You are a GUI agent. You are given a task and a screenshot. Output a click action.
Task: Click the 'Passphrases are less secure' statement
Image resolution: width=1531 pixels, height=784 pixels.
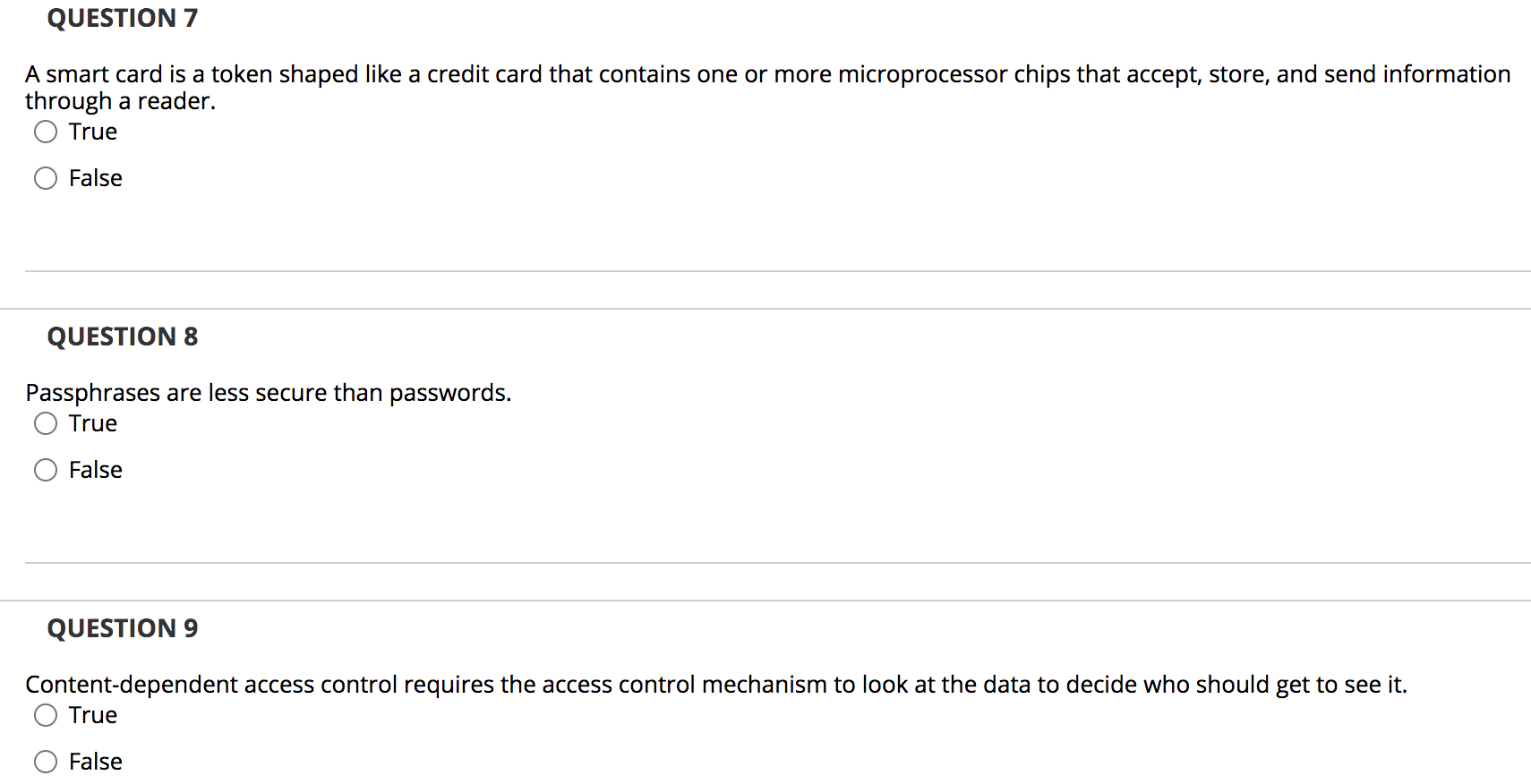tap(269, 393)
